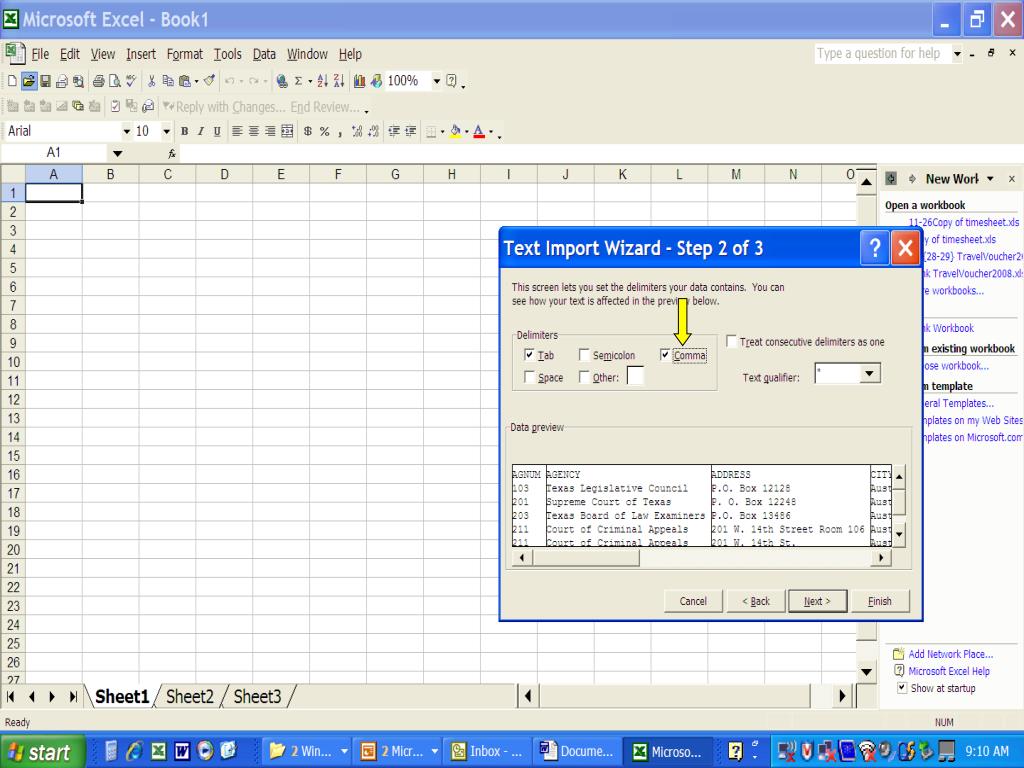Click the Open file folder icon
The height and width of the screenshot is (768, 1024).
pyautogui.click(x=29, y=81)
